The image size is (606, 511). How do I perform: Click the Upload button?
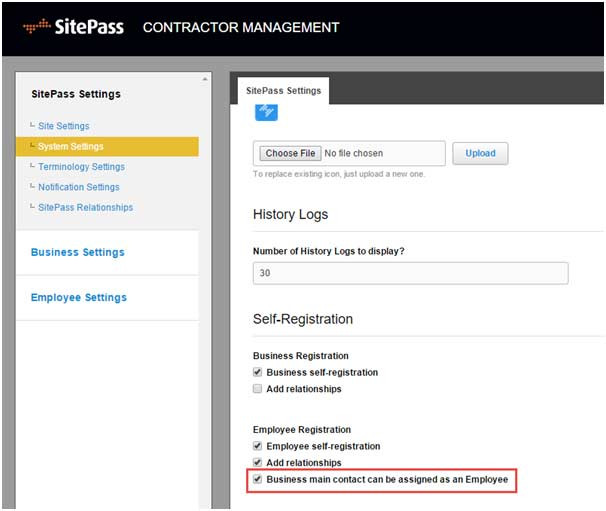click(480, 153)
